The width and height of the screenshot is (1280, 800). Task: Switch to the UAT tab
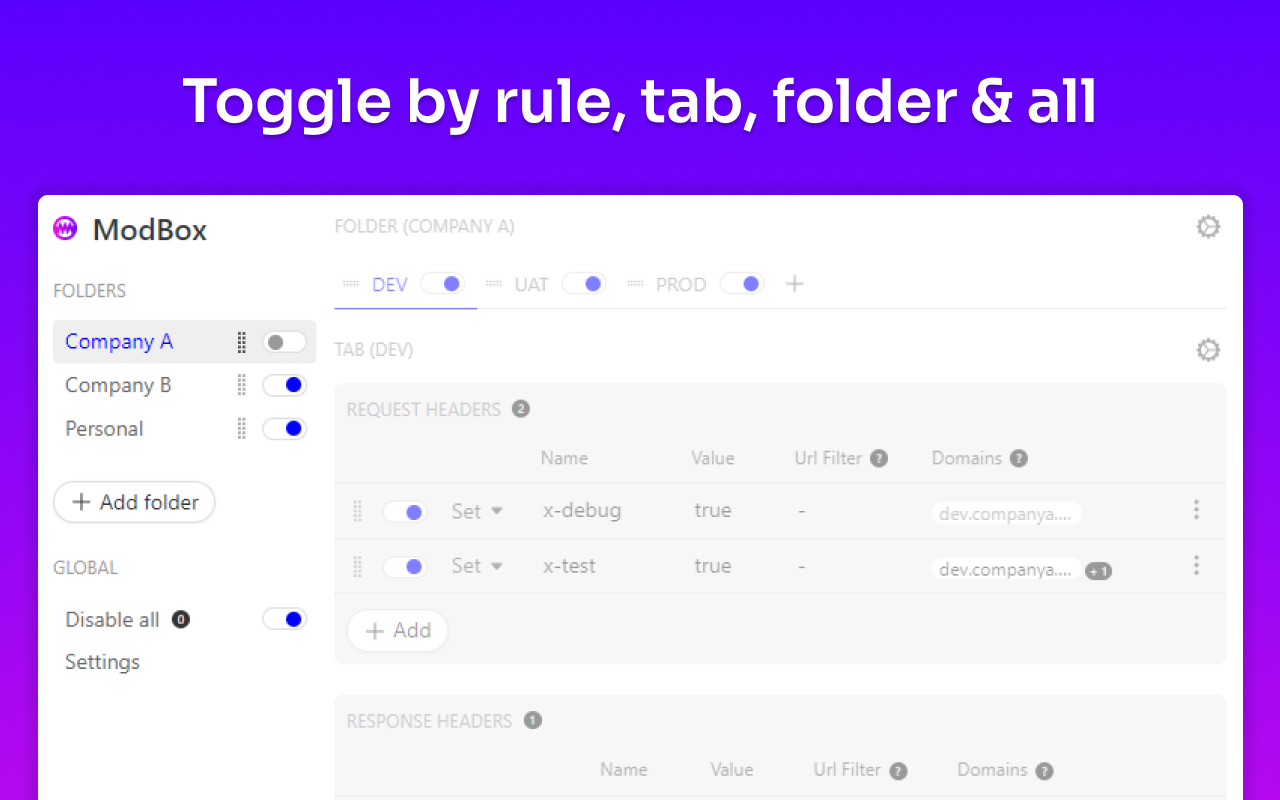pyautogui.click(x=531, y=284)
